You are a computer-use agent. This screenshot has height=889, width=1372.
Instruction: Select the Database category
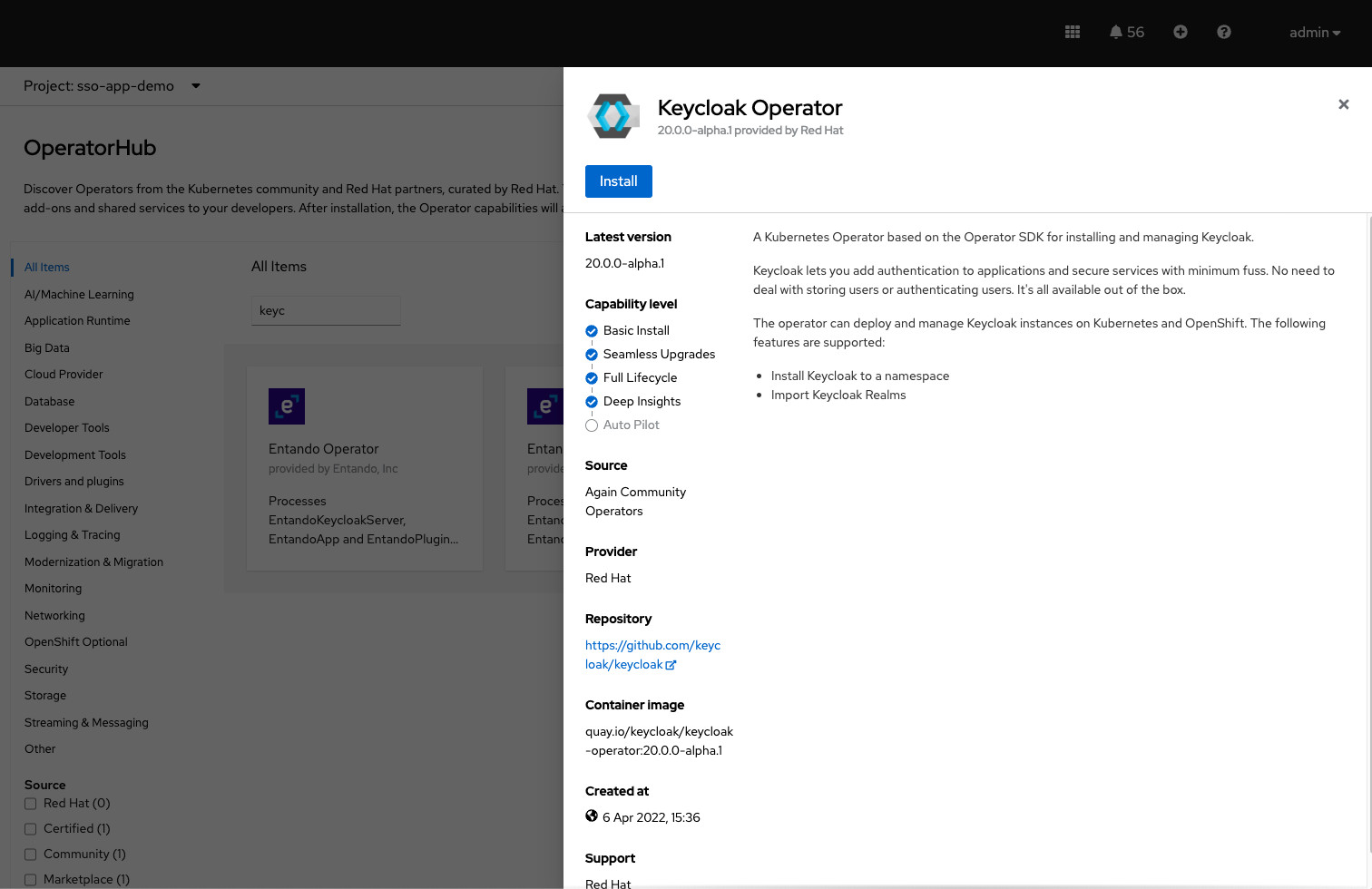(49, 401)
